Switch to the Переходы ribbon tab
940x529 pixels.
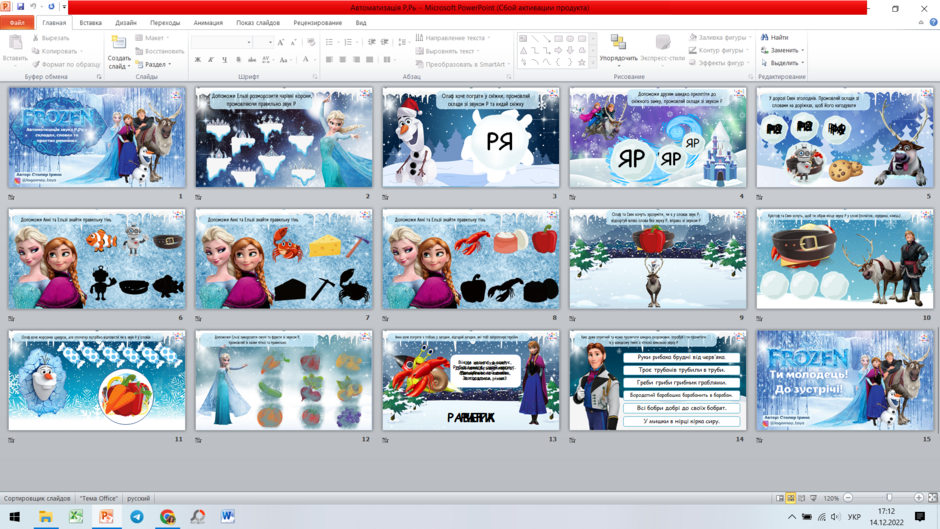[x=165, y=23]
